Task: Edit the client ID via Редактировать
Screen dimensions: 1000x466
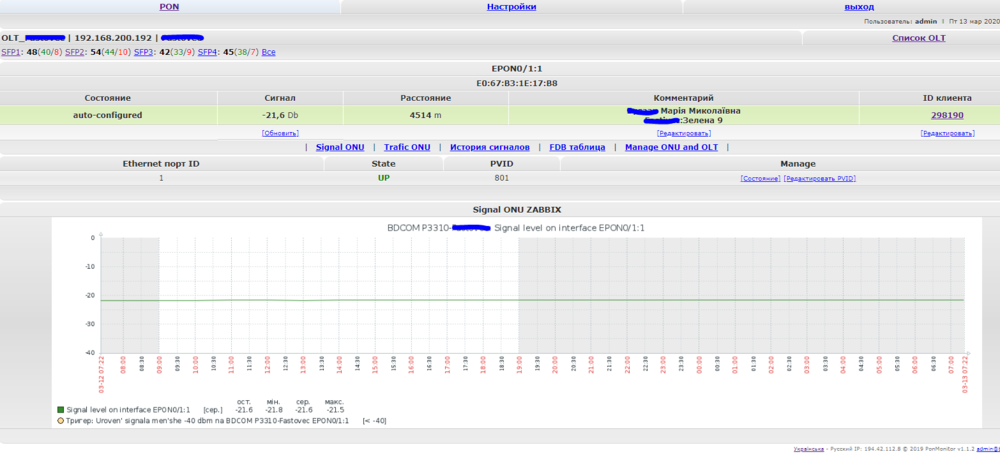Action: click(x=946, y=132)
